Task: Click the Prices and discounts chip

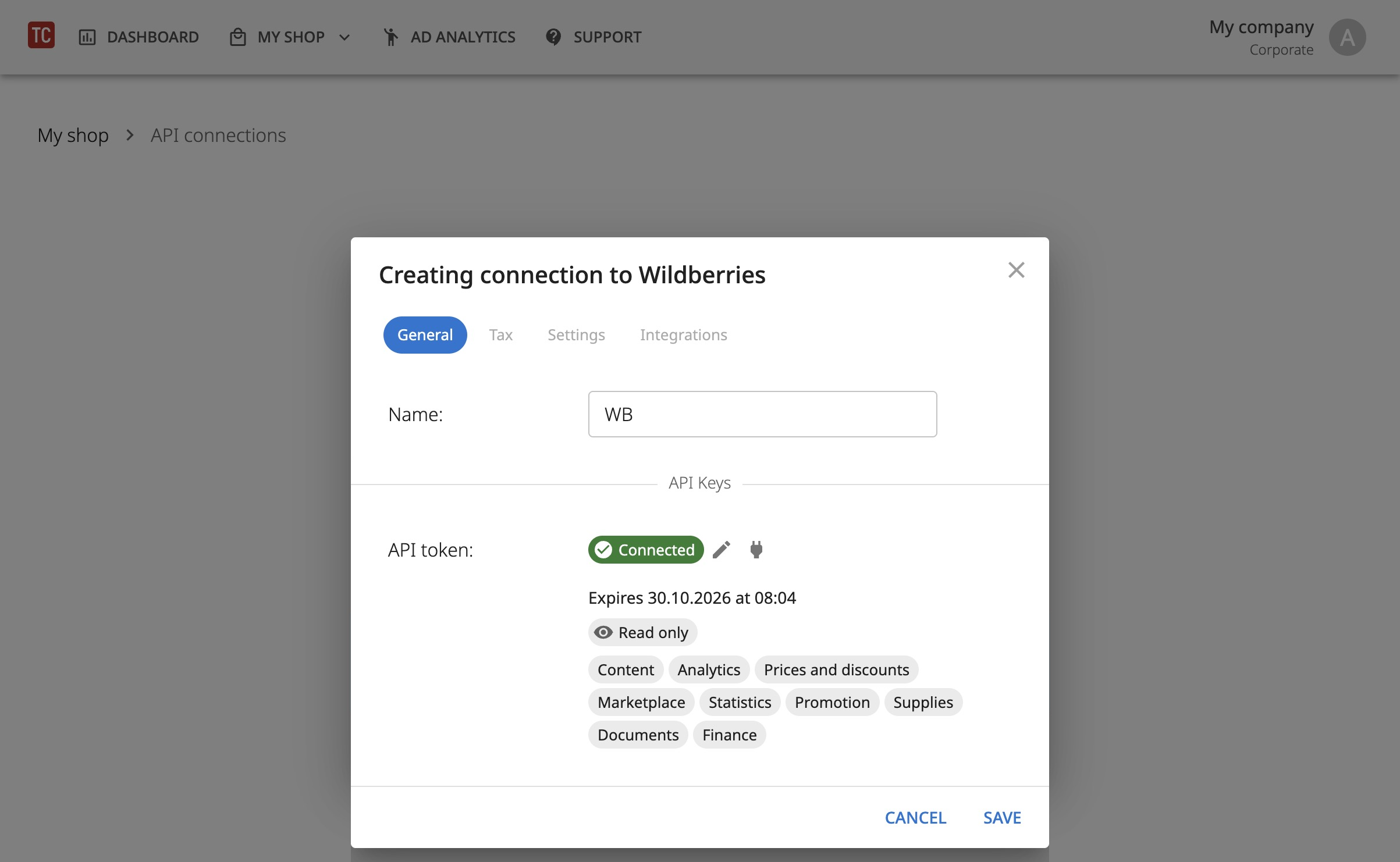Action: coord(836,669)
